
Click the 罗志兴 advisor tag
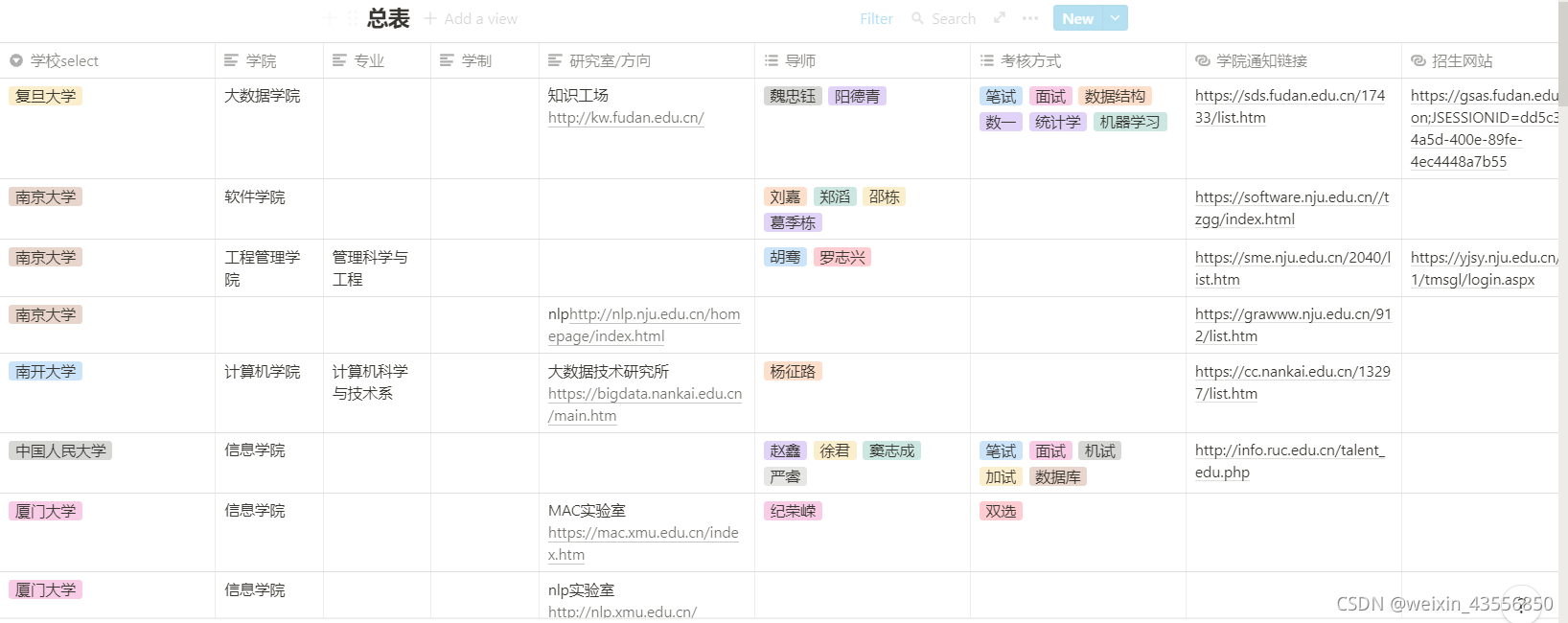pos(842,257)
